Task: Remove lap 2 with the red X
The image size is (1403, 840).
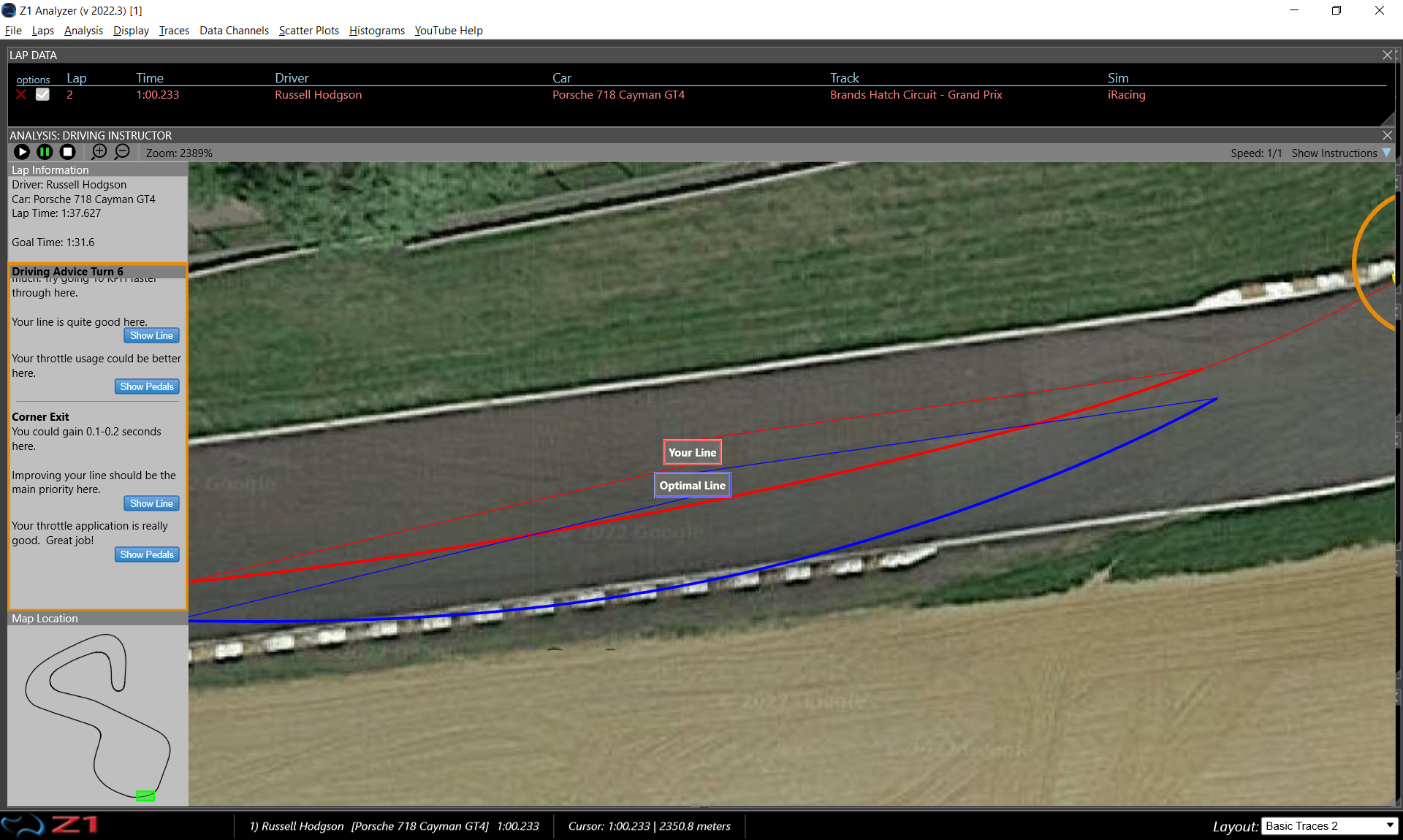Action: click(21, 95)
